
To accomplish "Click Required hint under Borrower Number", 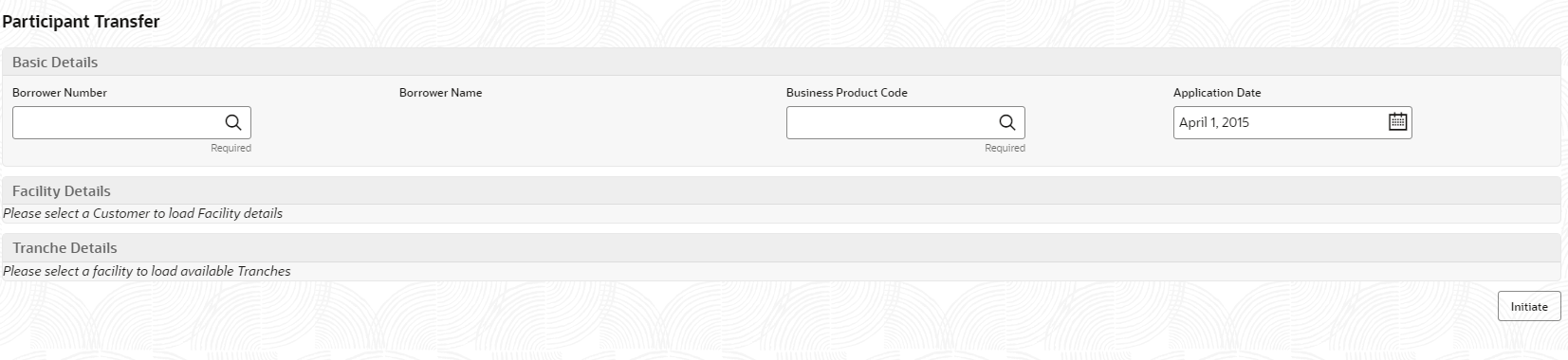I will (231, 148).
